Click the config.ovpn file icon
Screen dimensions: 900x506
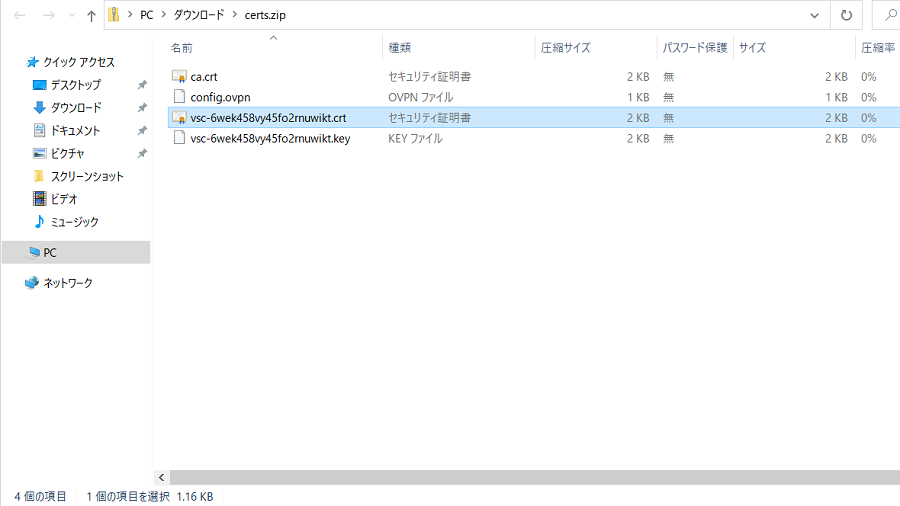[x=179, y=96]
